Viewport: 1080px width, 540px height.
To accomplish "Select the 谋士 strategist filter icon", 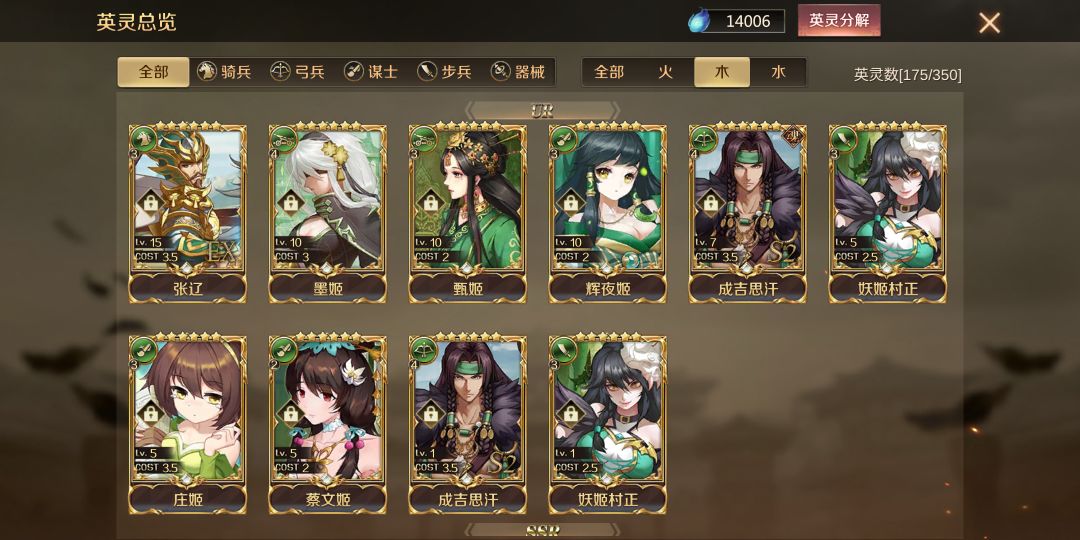I will point(353,72).
